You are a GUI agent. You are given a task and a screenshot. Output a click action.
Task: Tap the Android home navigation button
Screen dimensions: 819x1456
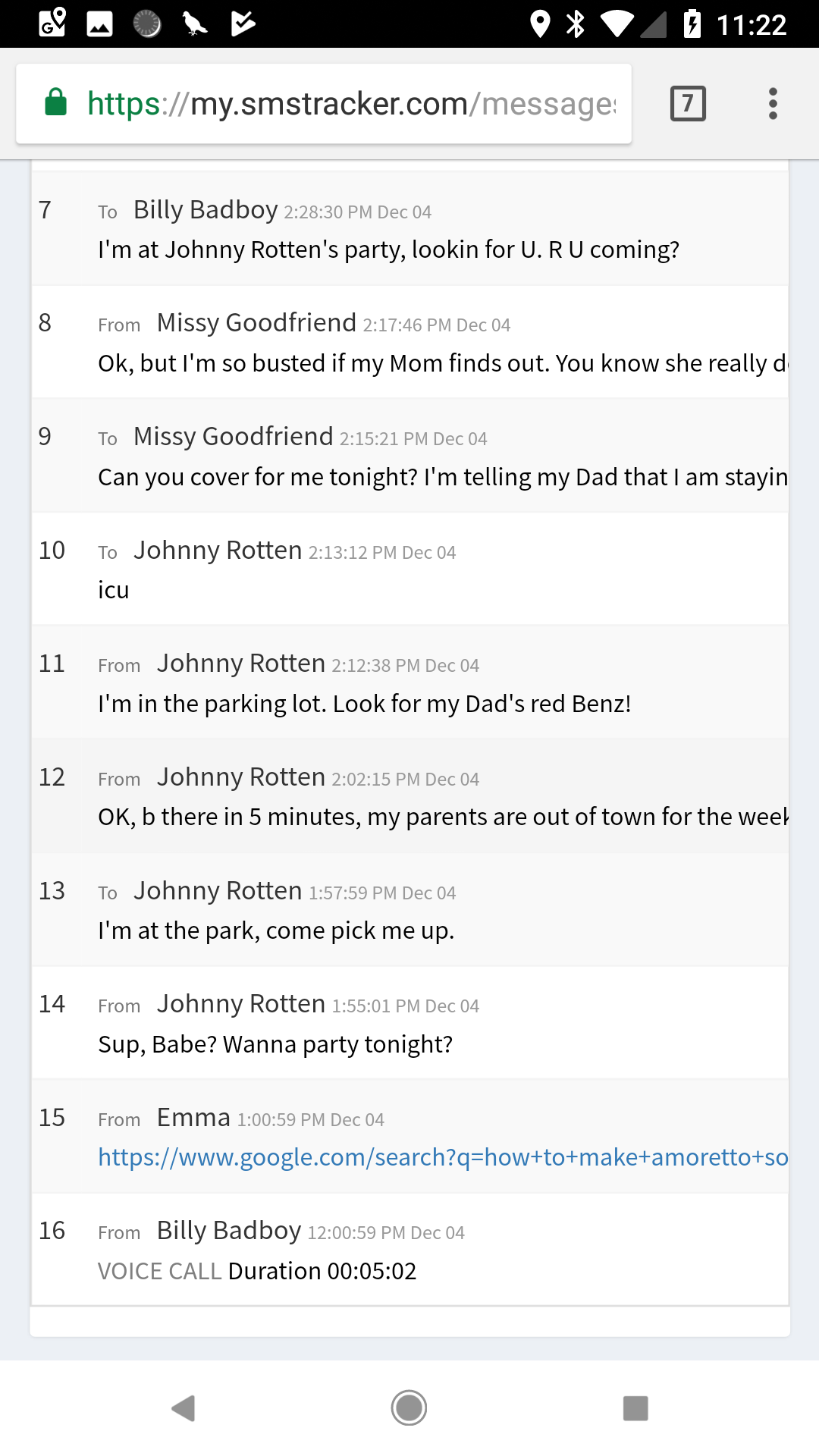[x=409, y=1408]
